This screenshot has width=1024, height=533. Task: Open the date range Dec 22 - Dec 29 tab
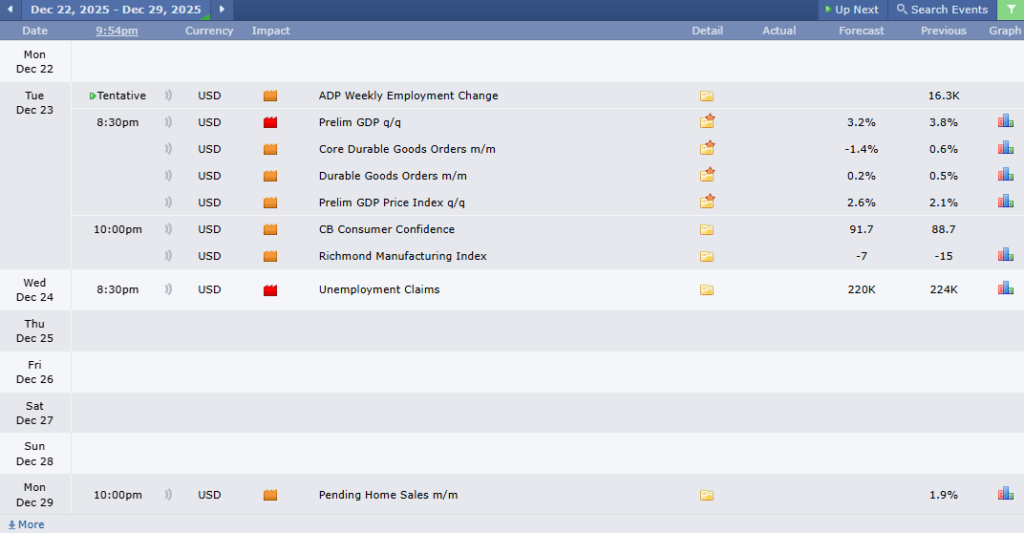(115, 10)
